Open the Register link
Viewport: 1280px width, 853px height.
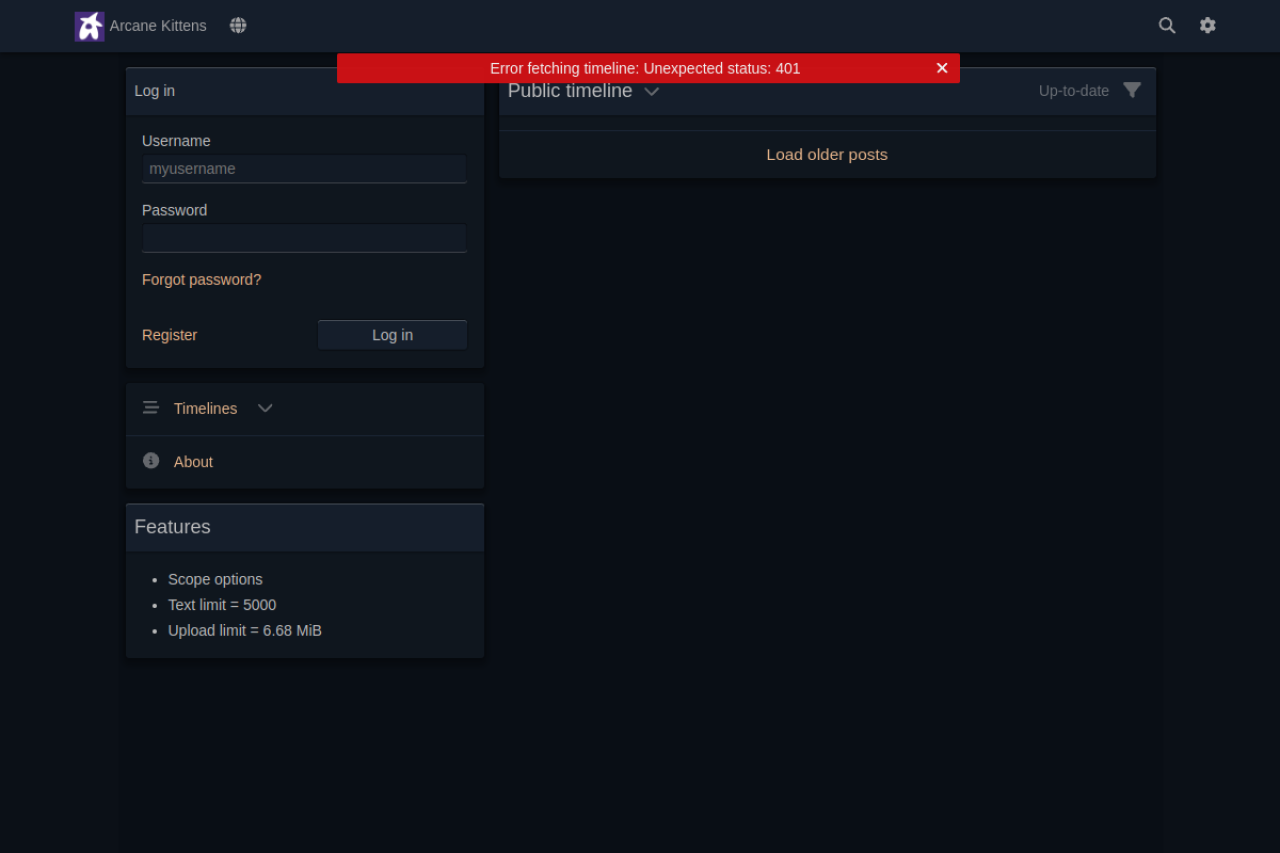(x=169, y=335)
